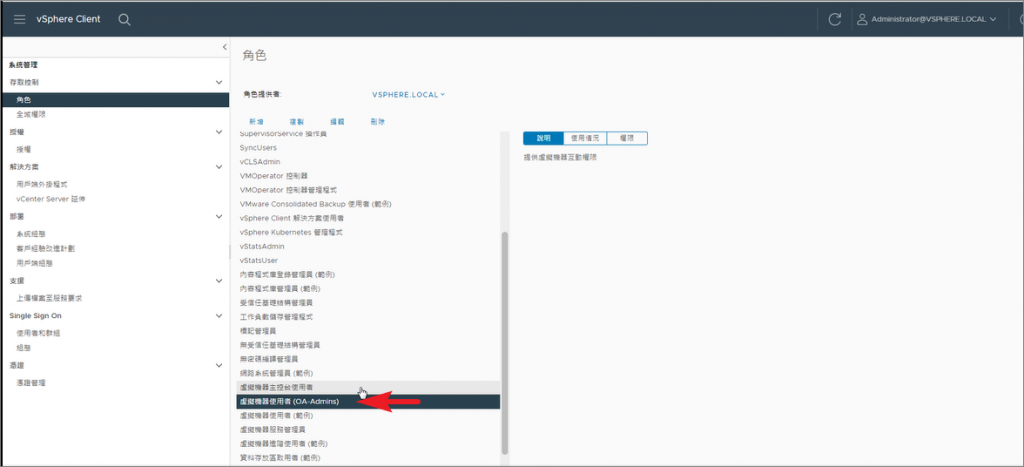Select 虛擬機器主控台使用者 role
The width and height of the screenshot is (1024, 467).
coord(368,387)
